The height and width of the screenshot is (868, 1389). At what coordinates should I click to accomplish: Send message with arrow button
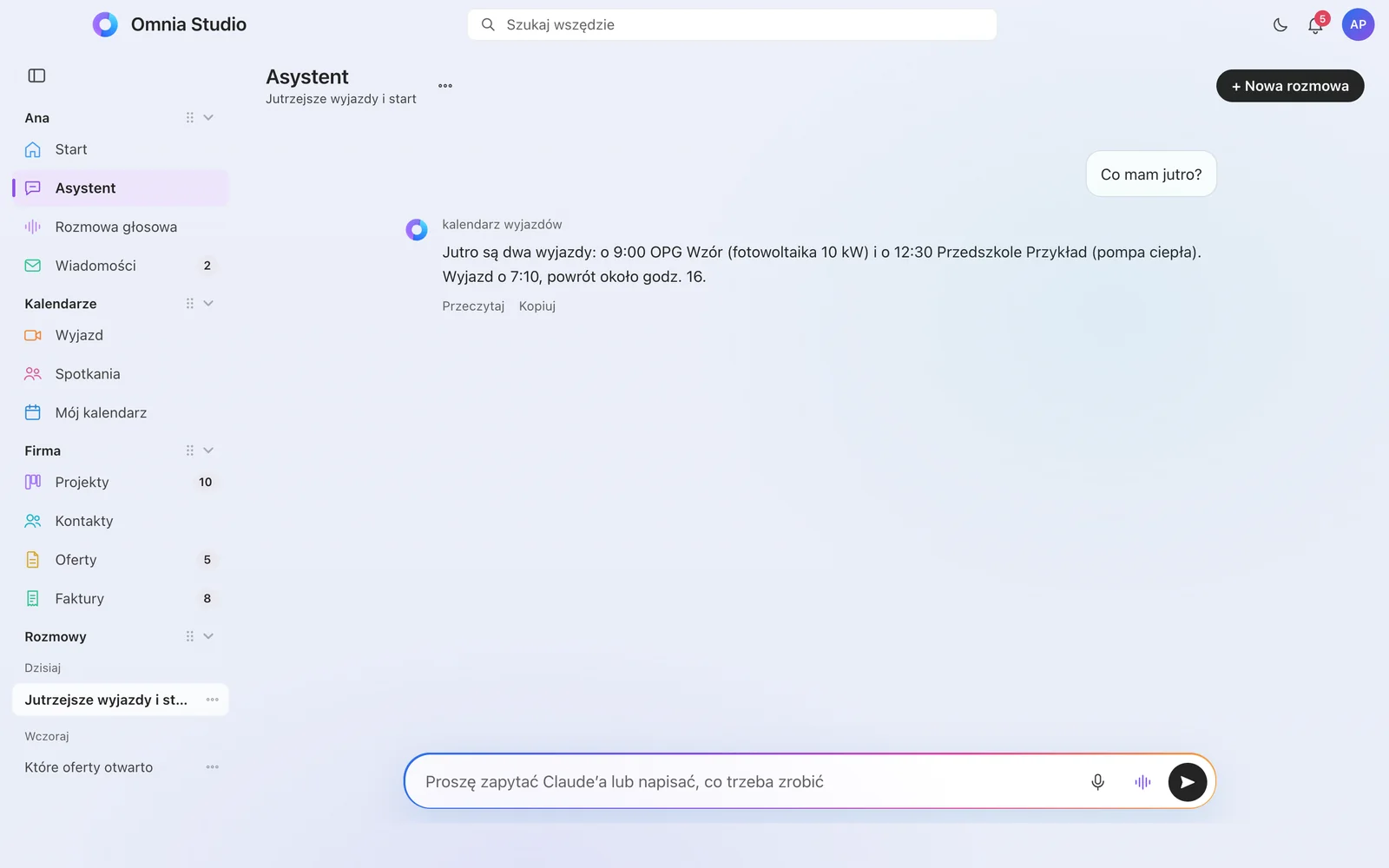pos(1188,782)
